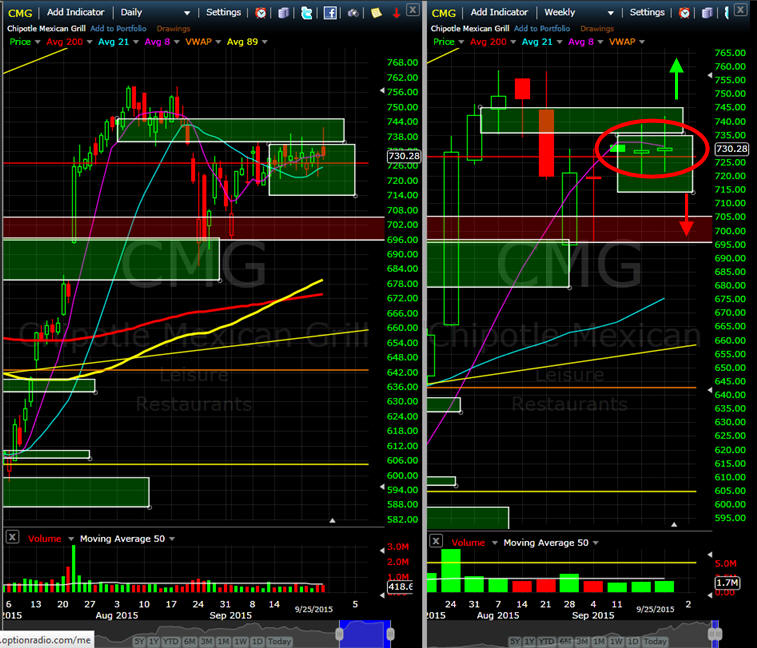This screenshot has height=648, width=757.
Task: Click the red down-arrow icon in Daily toolbar
Action: [x=396, y=13]
